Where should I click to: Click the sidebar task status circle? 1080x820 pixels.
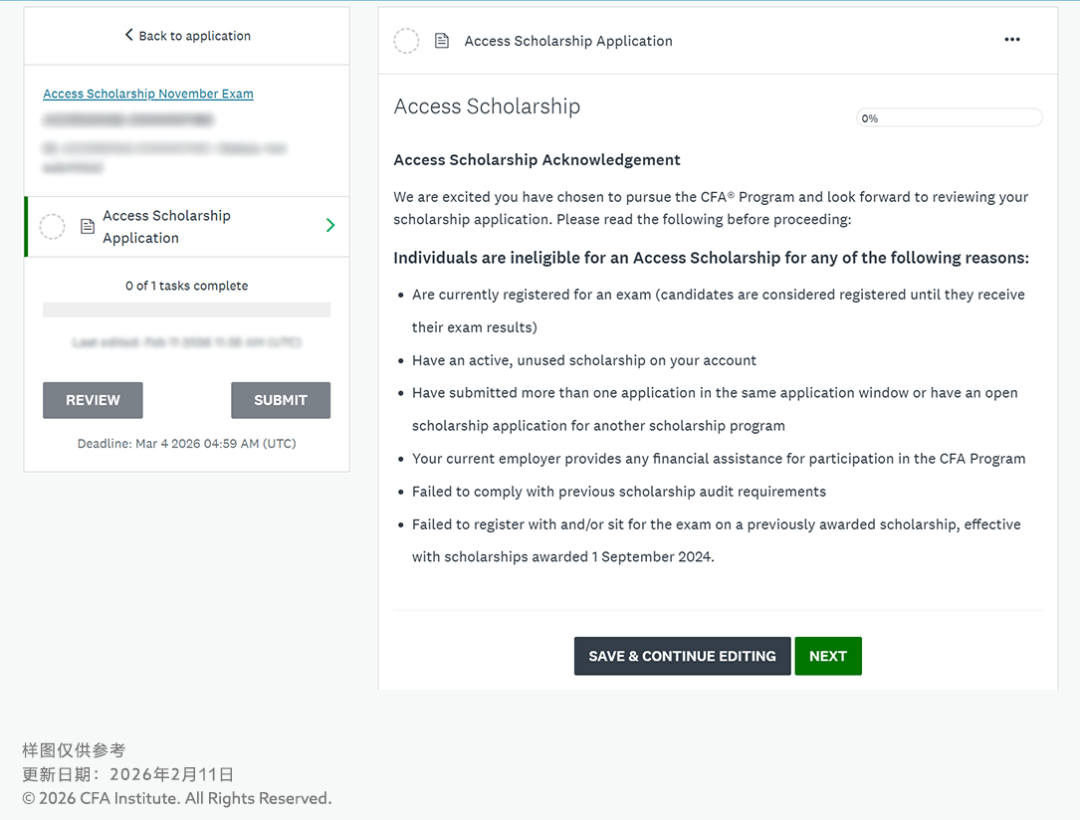52,227
